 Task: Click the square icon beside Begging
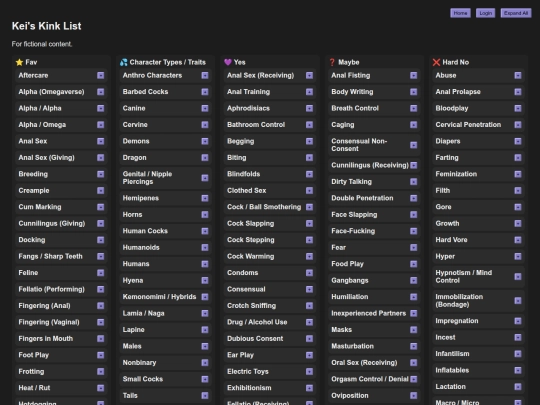pyautogui.click(x=309, y=141)
